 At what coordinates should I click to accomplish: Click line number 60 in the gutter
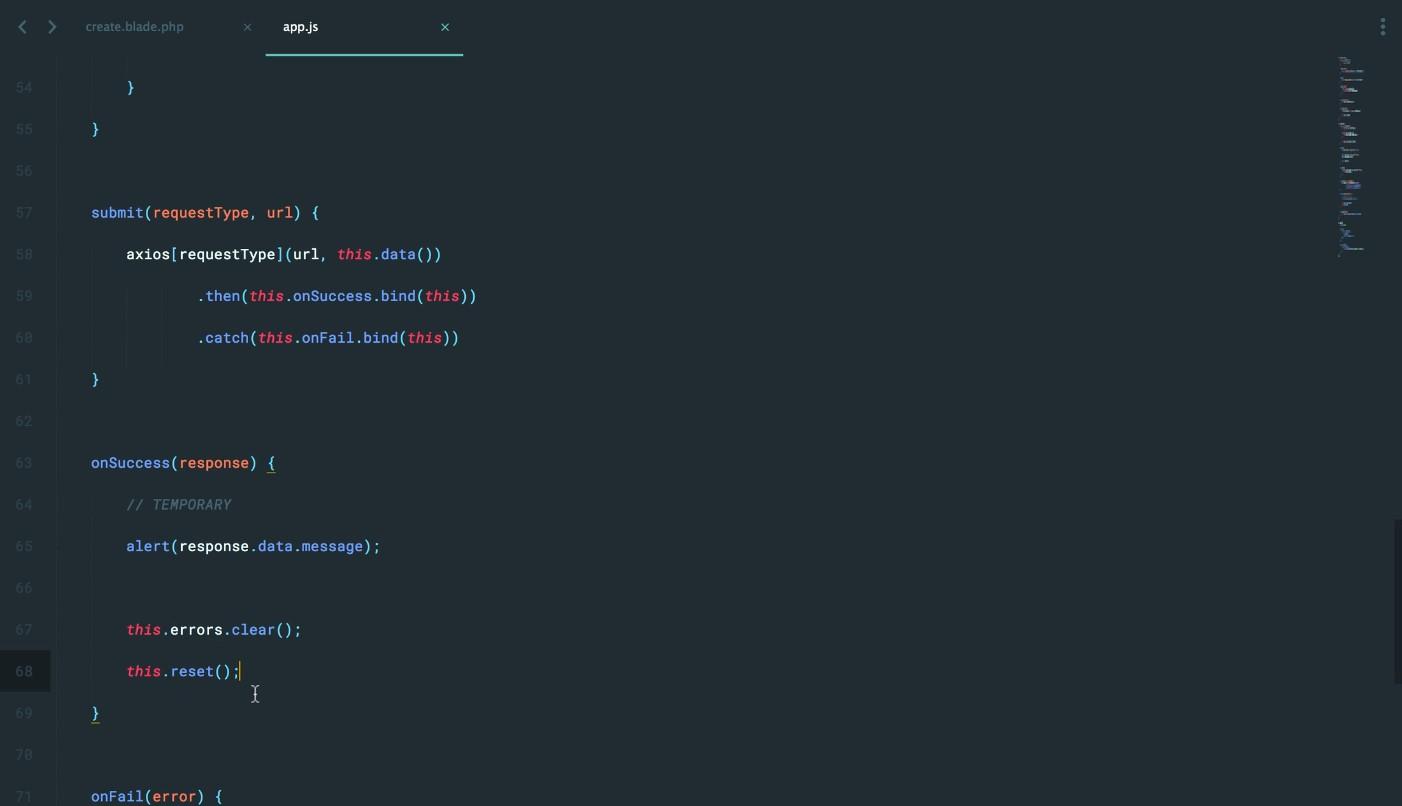tap(23, 338)
